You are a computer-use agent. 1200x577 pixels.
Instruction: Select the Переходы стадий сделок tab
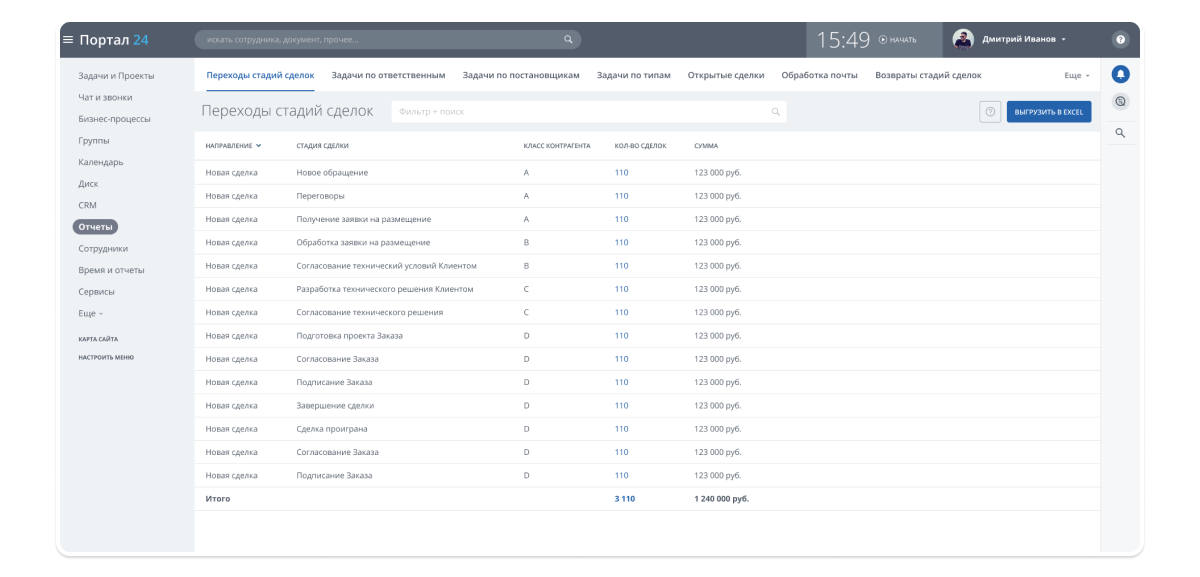[x=260, y=75]
